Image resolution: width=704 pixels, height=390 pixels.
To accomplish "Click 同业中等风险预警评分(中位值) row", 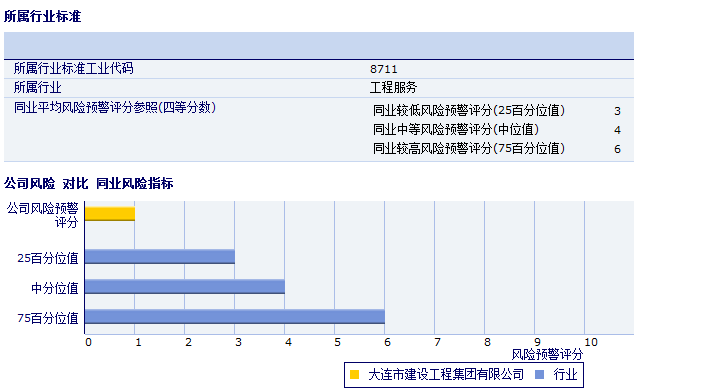I will 497,129.
